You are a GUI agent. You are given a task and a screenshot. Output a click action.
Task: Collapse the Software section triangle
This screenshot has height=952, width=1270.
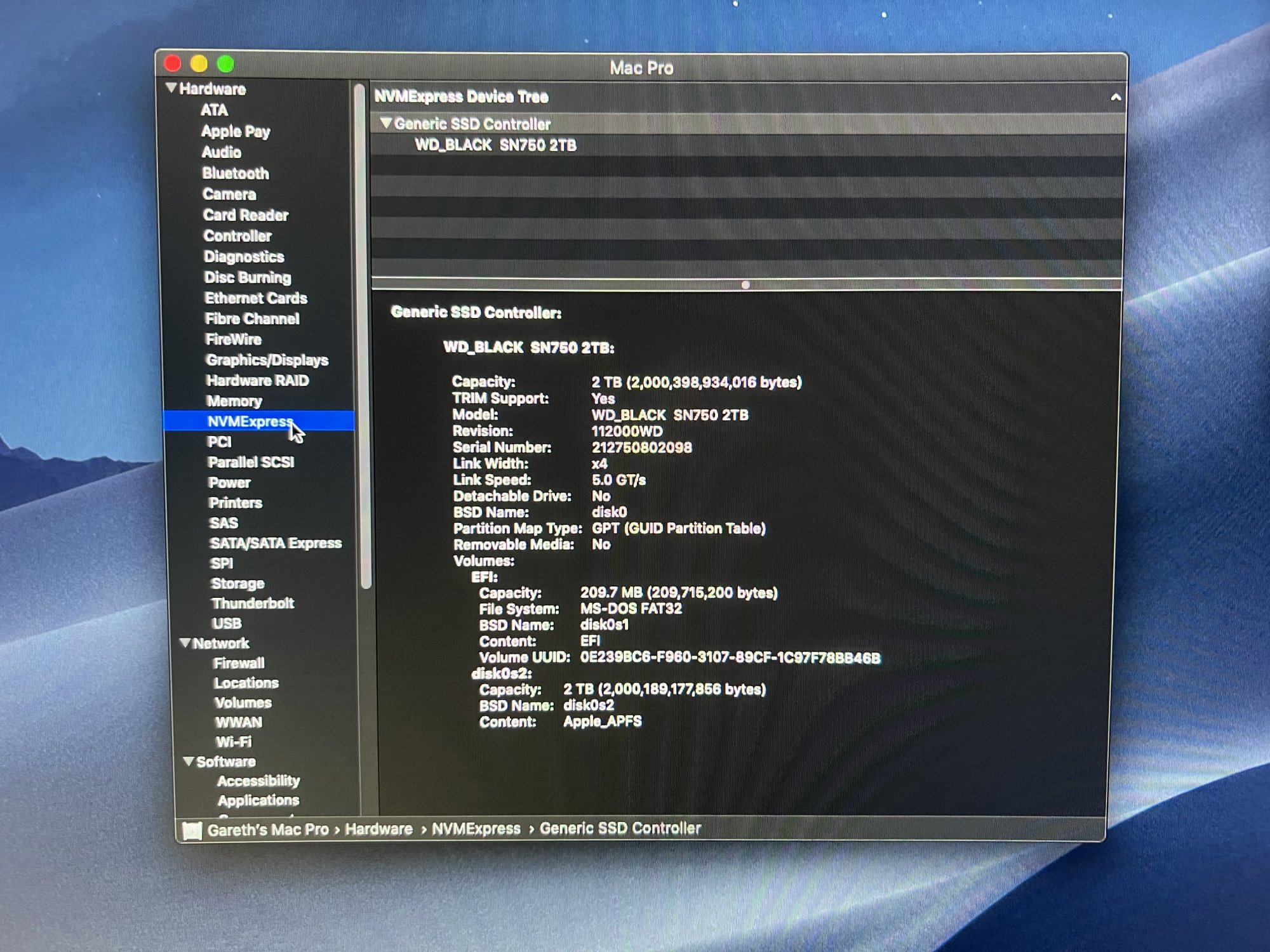click(x=189, y=760)
